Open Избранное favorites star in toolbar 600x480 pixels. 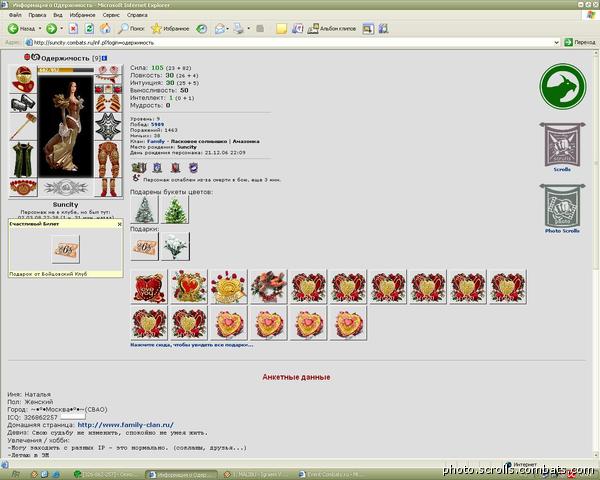point(170,29)
